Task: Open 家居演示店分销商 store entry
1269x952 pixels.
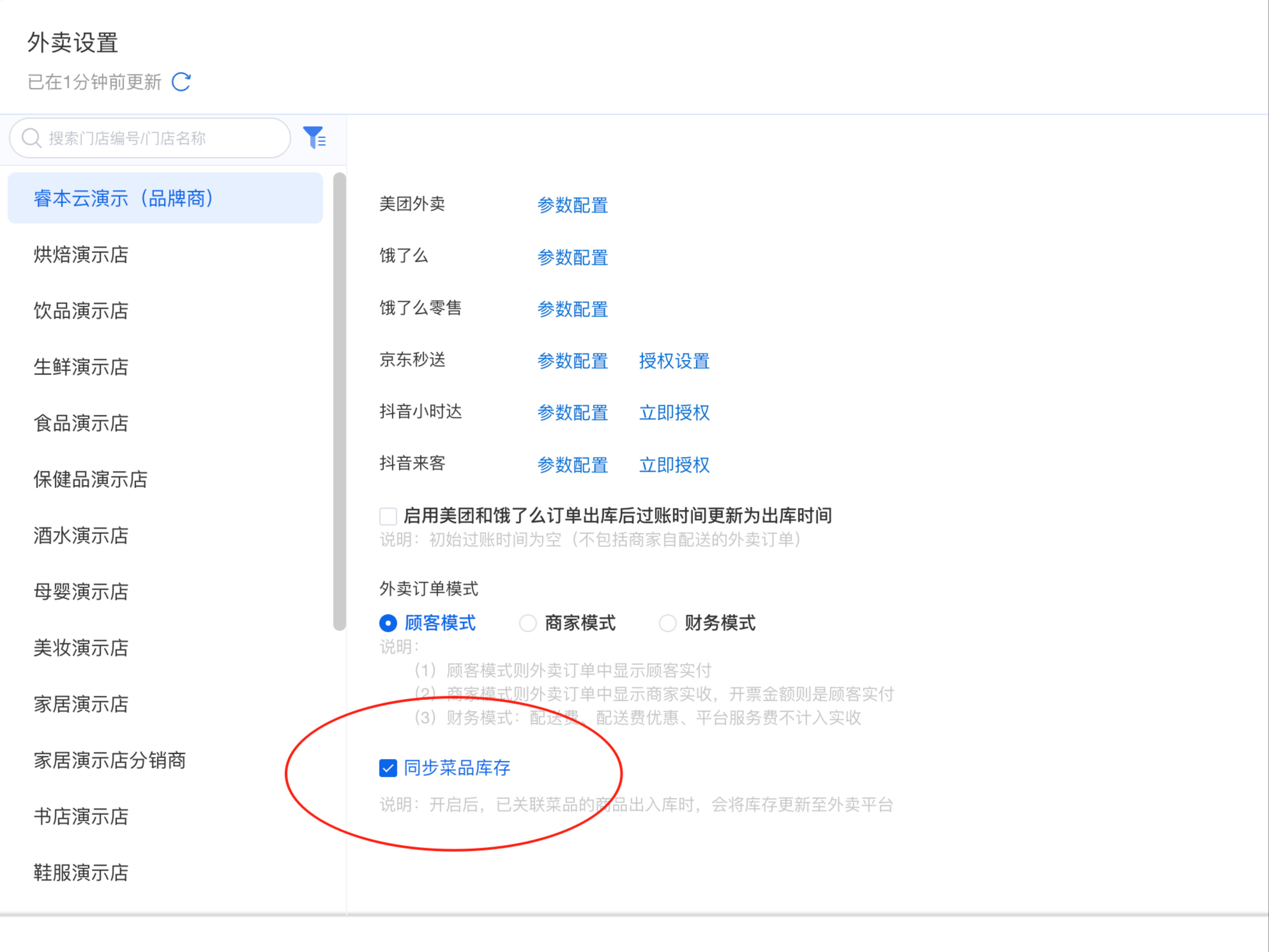Action: point(110,760)
